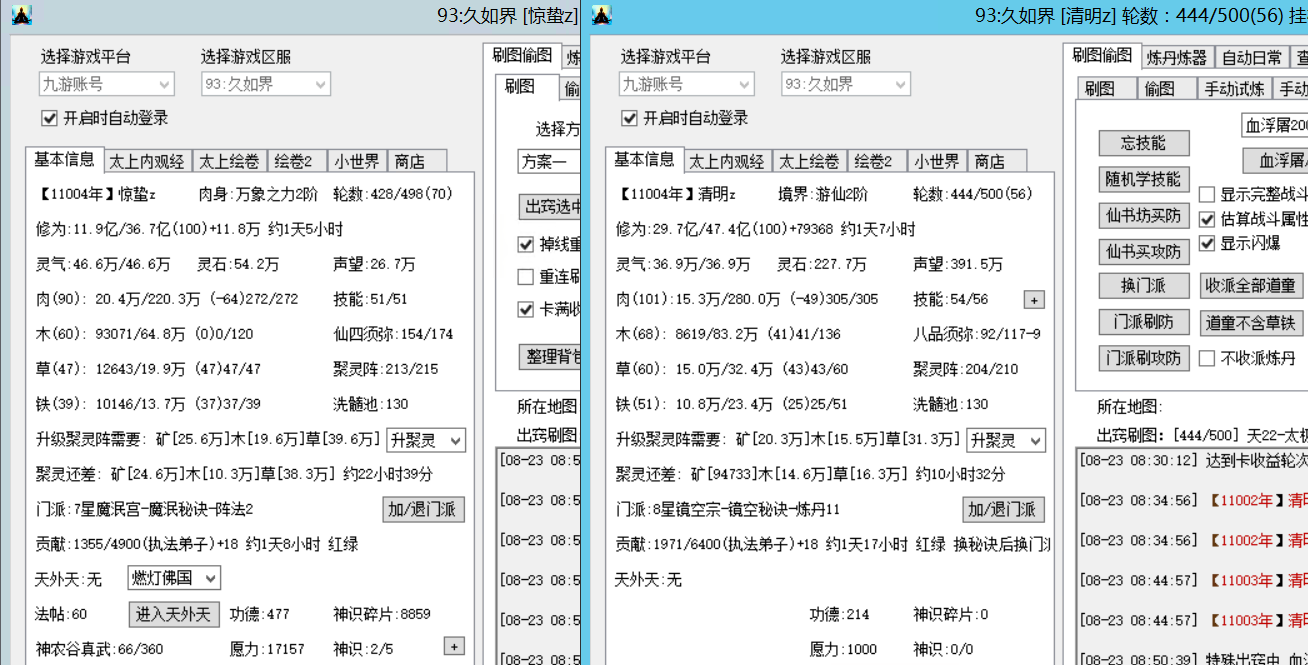Image resolution: width=1308 pixels, height=665 pixels.
Task: Expand the 升聚灵 dropdown in 惊蛰z window
Action: pyautogui.click(x=425, y=440)
